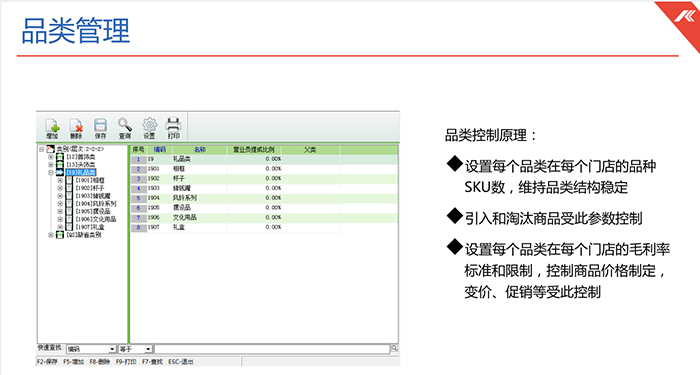Open the 设置 (Settings) gear icon
The width and height of the screenshot is (700, 375).
point(149,129)
